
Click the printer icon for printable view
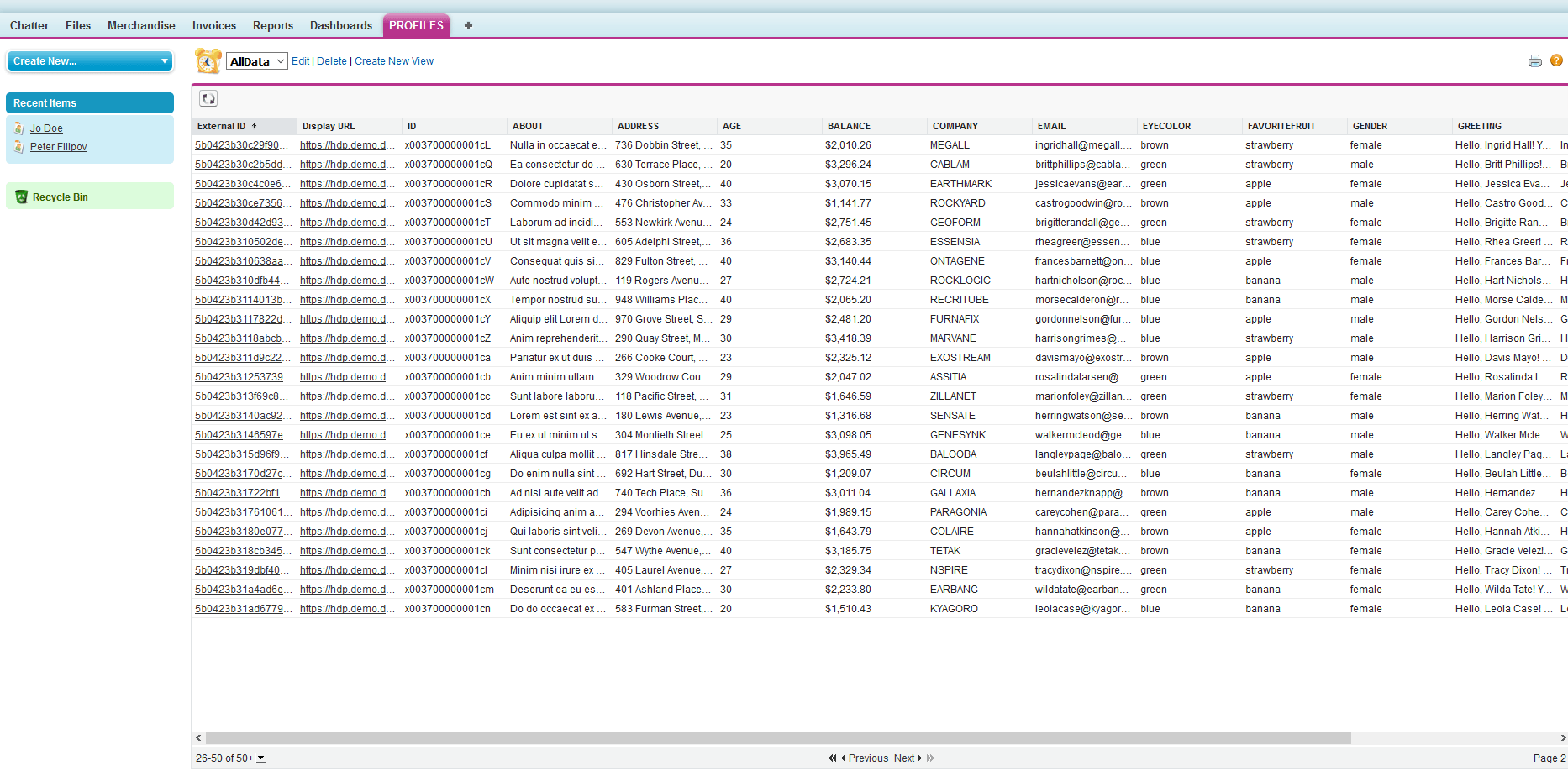[x=1534, y=61]
